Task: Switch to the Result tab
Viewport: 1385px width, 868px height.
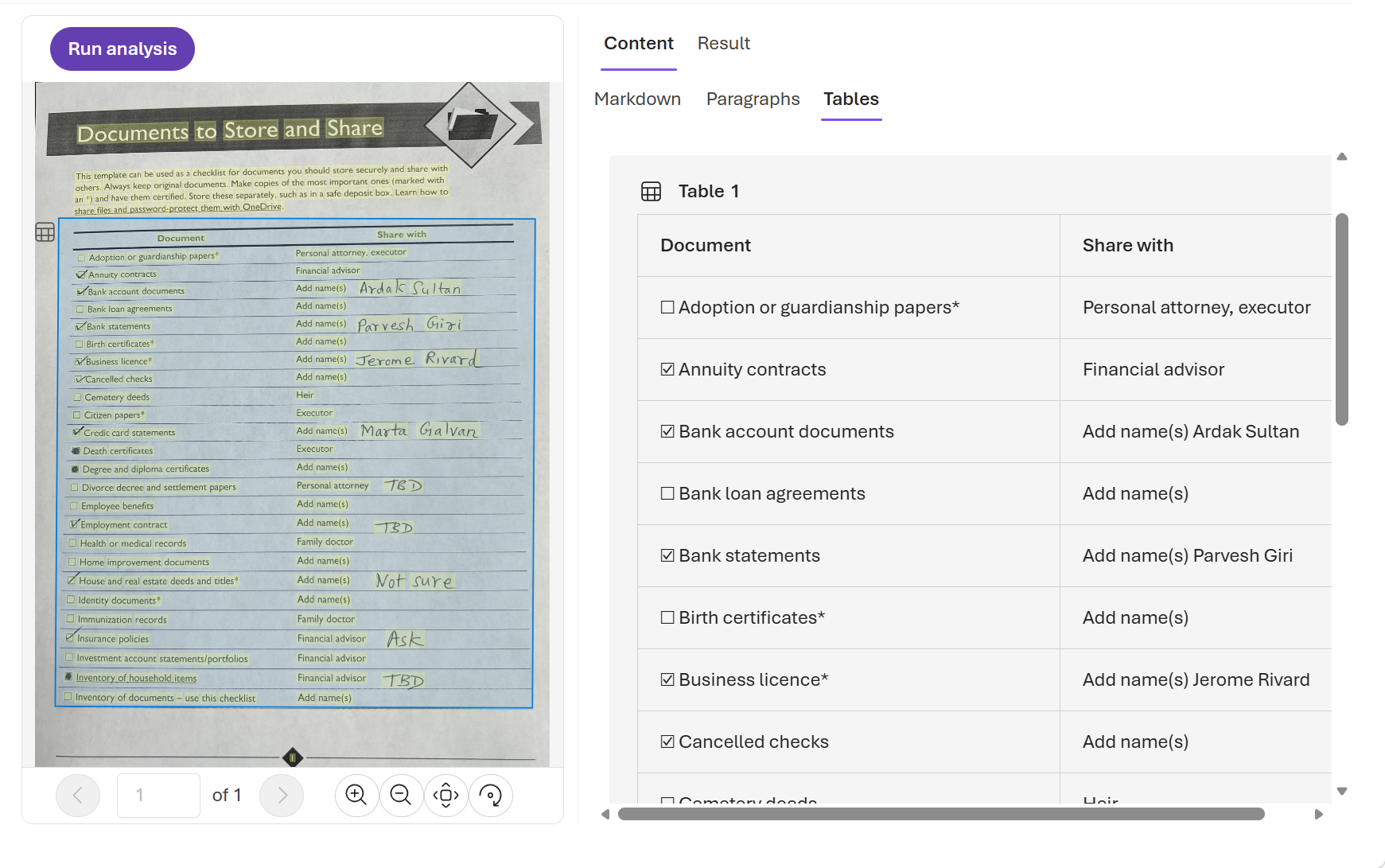Action: (724, 44)
